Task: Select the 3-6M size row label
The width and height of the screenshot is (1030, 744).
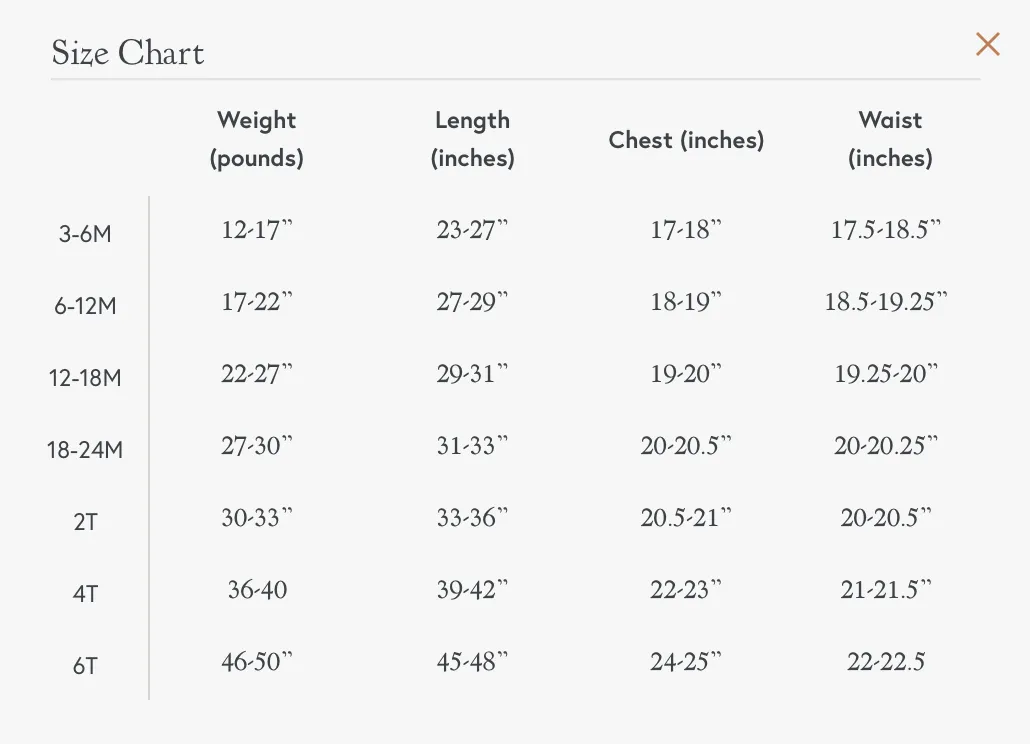Action: (85, 234)
